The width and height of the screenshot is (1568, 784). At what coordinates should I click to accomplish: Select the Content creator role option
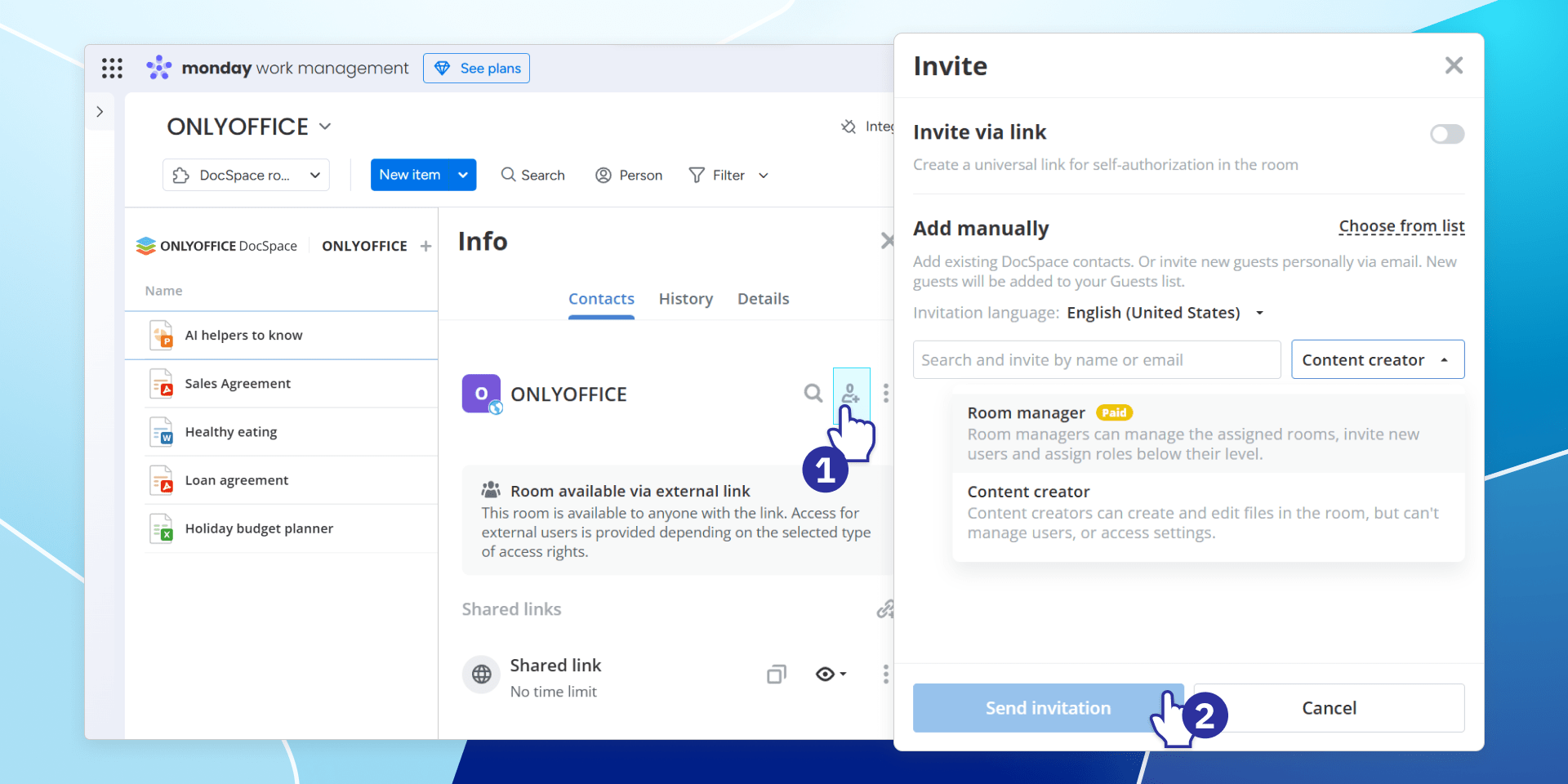(x=1209, y=513)
